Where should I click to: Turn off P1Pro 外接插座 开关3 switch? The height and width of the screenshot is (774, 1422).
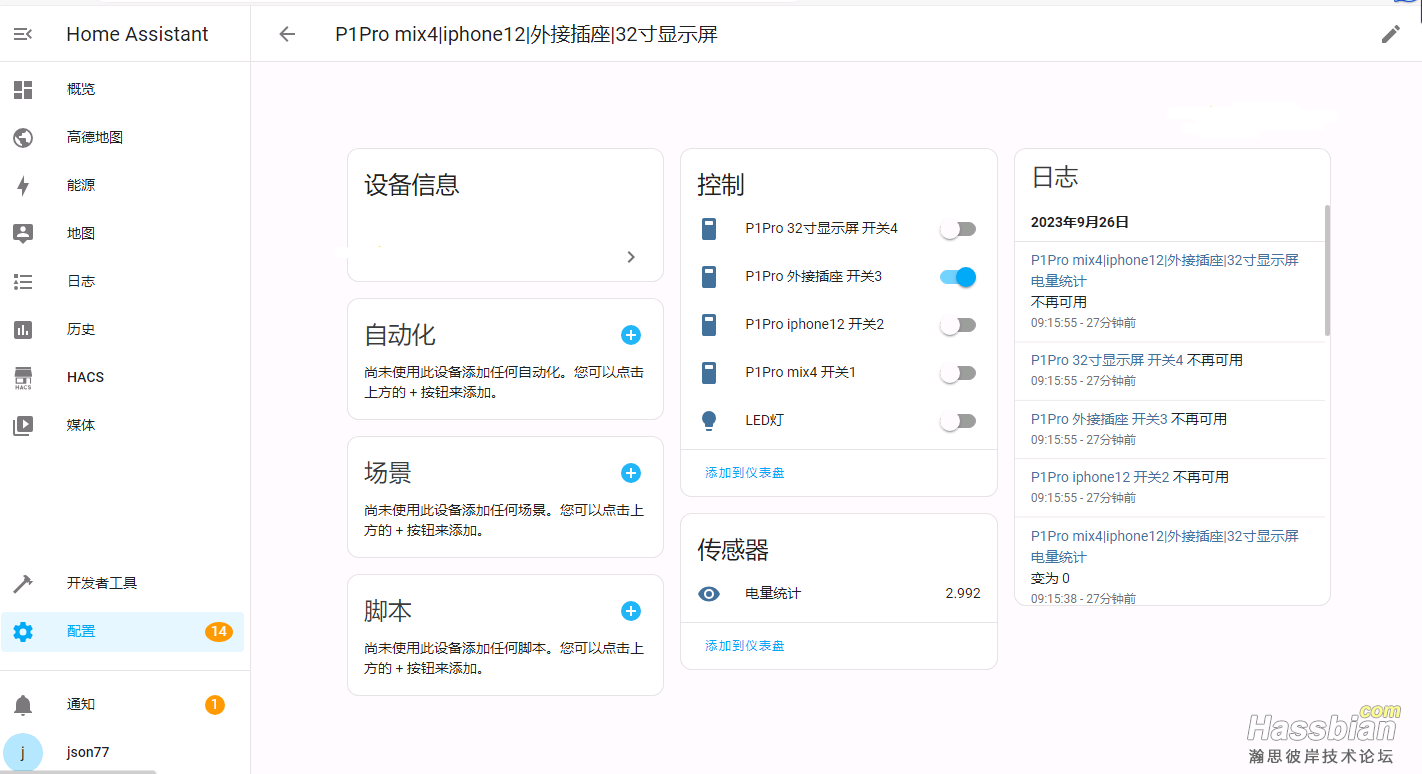point(958,277)
